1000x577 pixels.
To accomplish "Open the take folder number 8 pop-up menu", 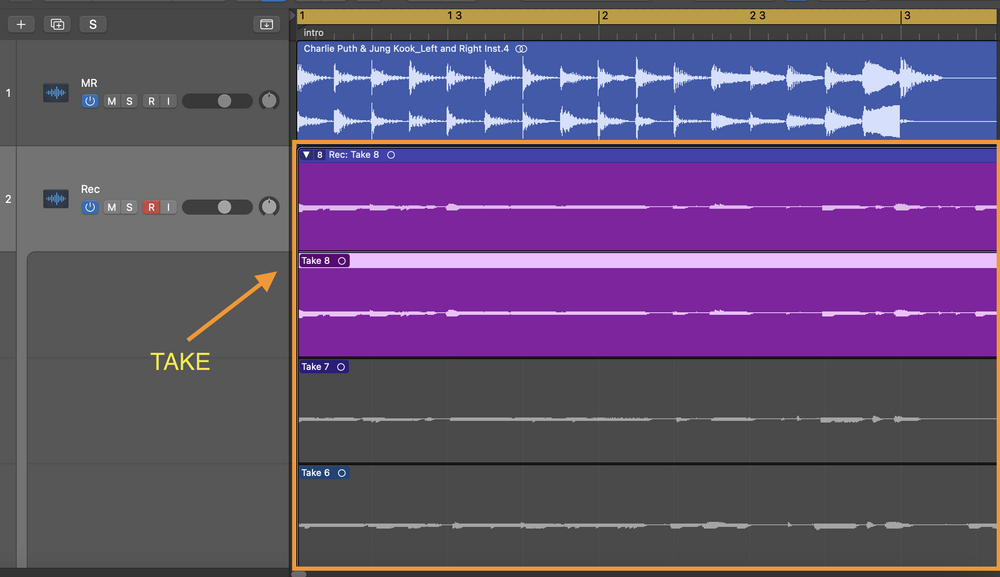I will pyautogui.click(x=320, y=155).
